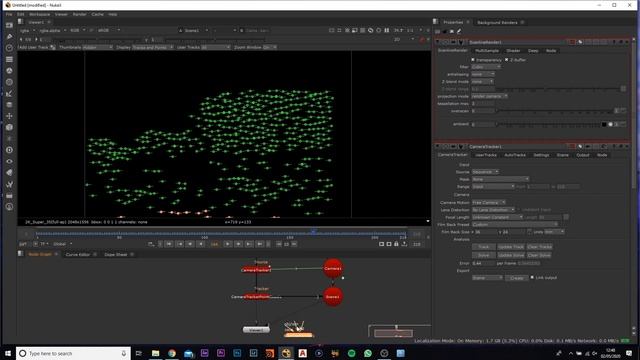Open the Draw nodes toolbar menu
This screenshot has height=360, width=640.
coord(9,37)
